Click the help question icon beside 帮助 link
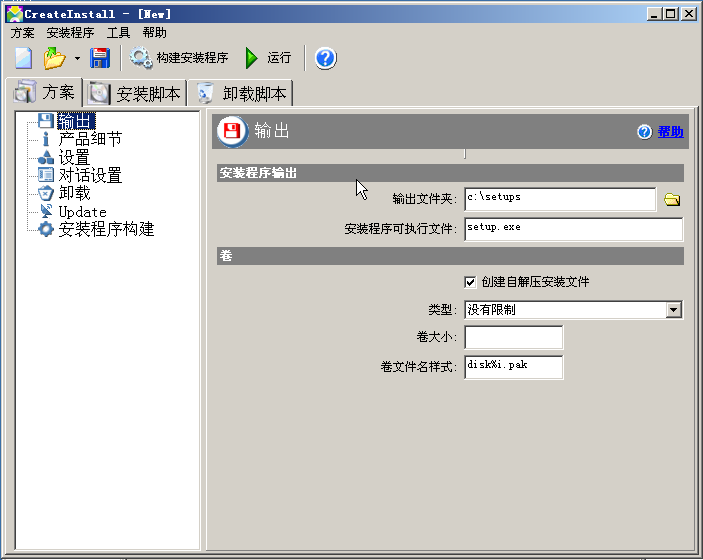The height and width of the screenshot is (560, 703). coord(645,132)
